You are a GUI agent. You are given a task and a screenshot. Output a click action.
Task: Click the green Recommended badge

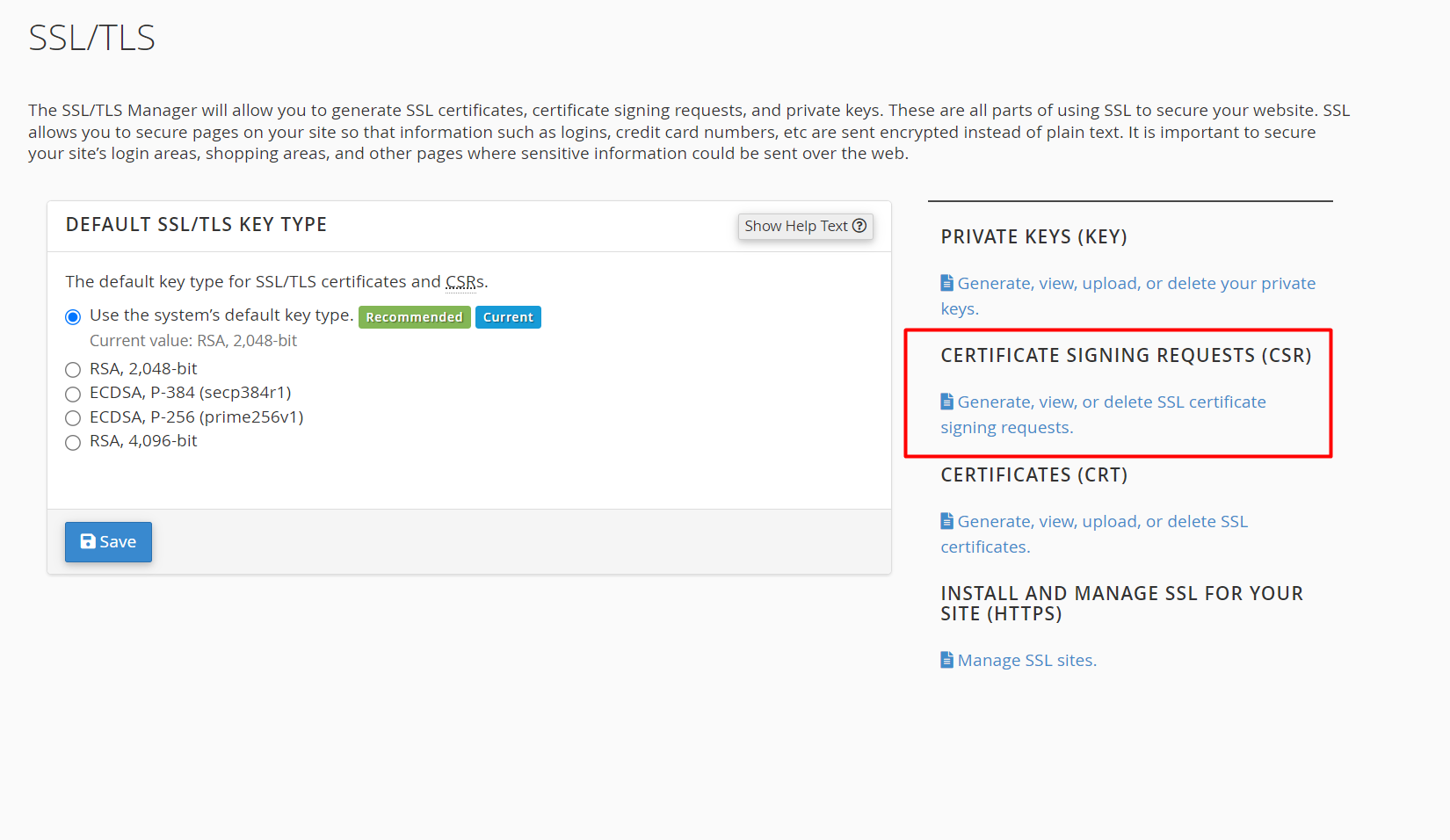tap(414, 317)
